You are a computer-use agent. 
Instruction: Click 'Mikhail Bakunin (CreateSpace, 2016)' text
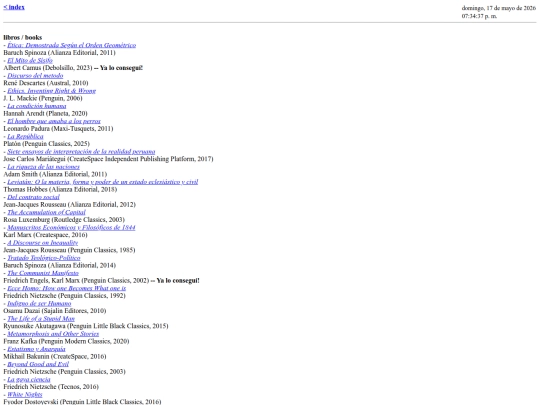pos(55,356)
